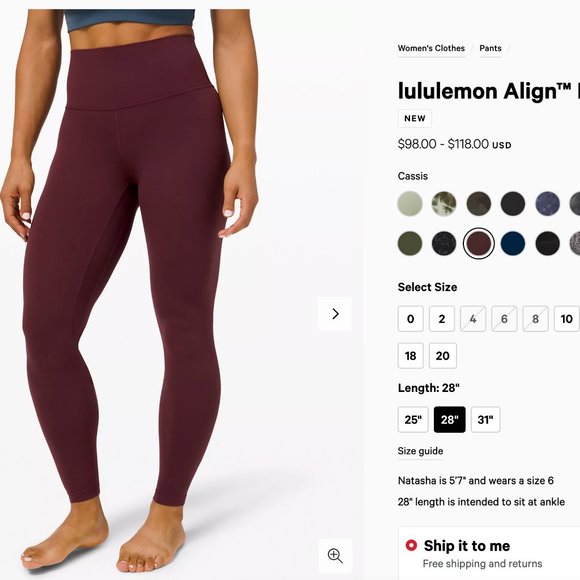Open the Pants breadcrumb link
Viewport: 580px width, 580px height.
click(490, 48)
